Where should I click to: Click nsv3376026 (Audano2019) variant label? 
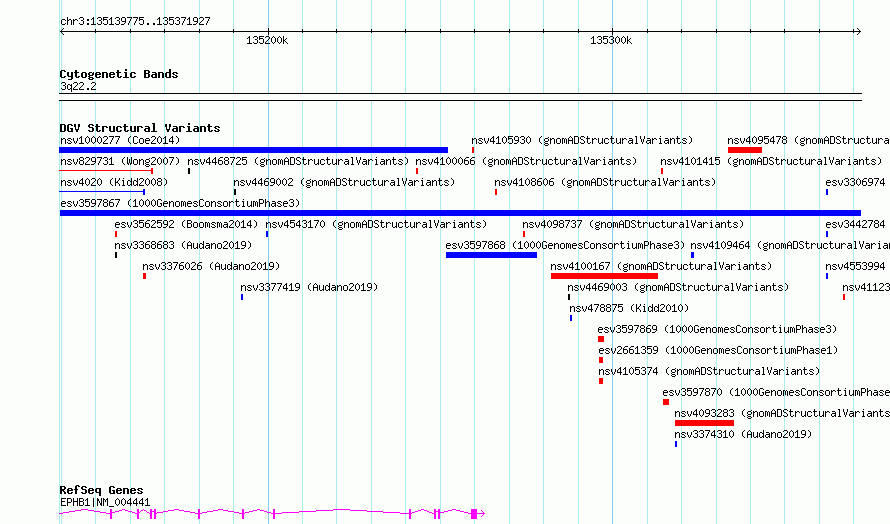(x=211, y=266)
